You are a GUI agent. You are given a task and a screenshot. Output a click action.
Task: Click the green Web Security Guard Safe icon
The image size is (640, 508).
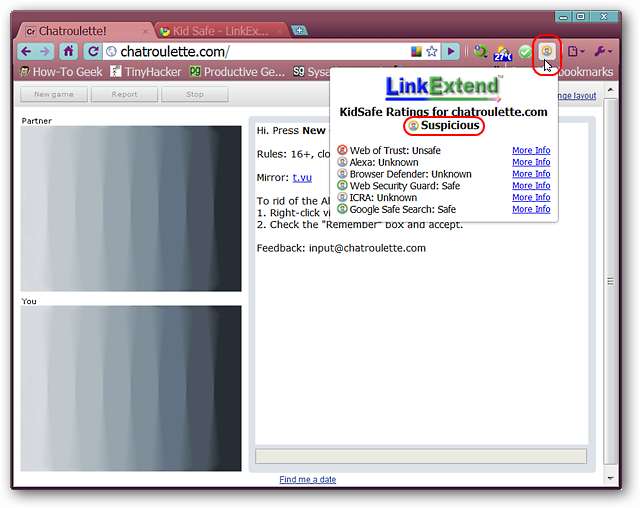pyautogui.click(x=342, y=186)
